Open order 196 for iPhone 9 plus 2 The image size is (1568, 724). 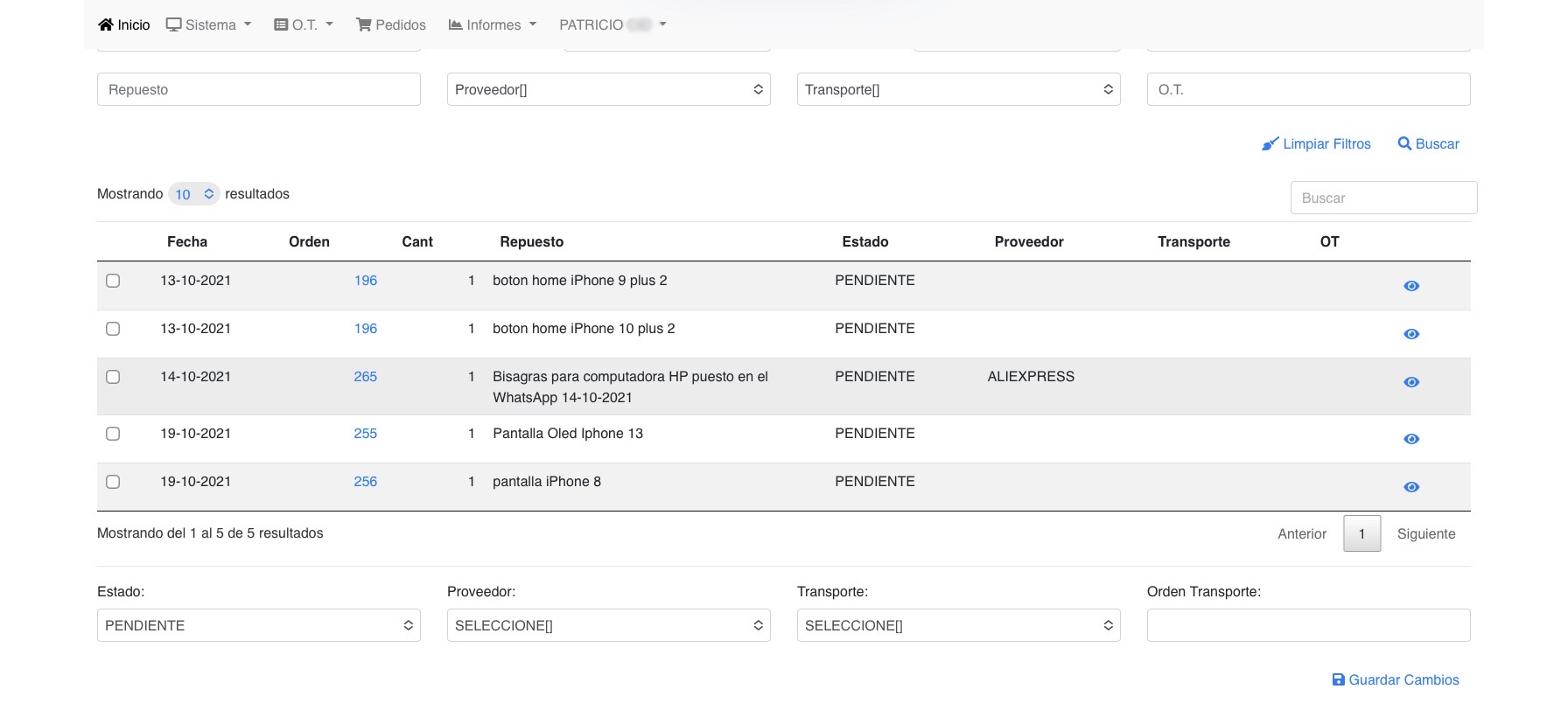tap(366, 281)
